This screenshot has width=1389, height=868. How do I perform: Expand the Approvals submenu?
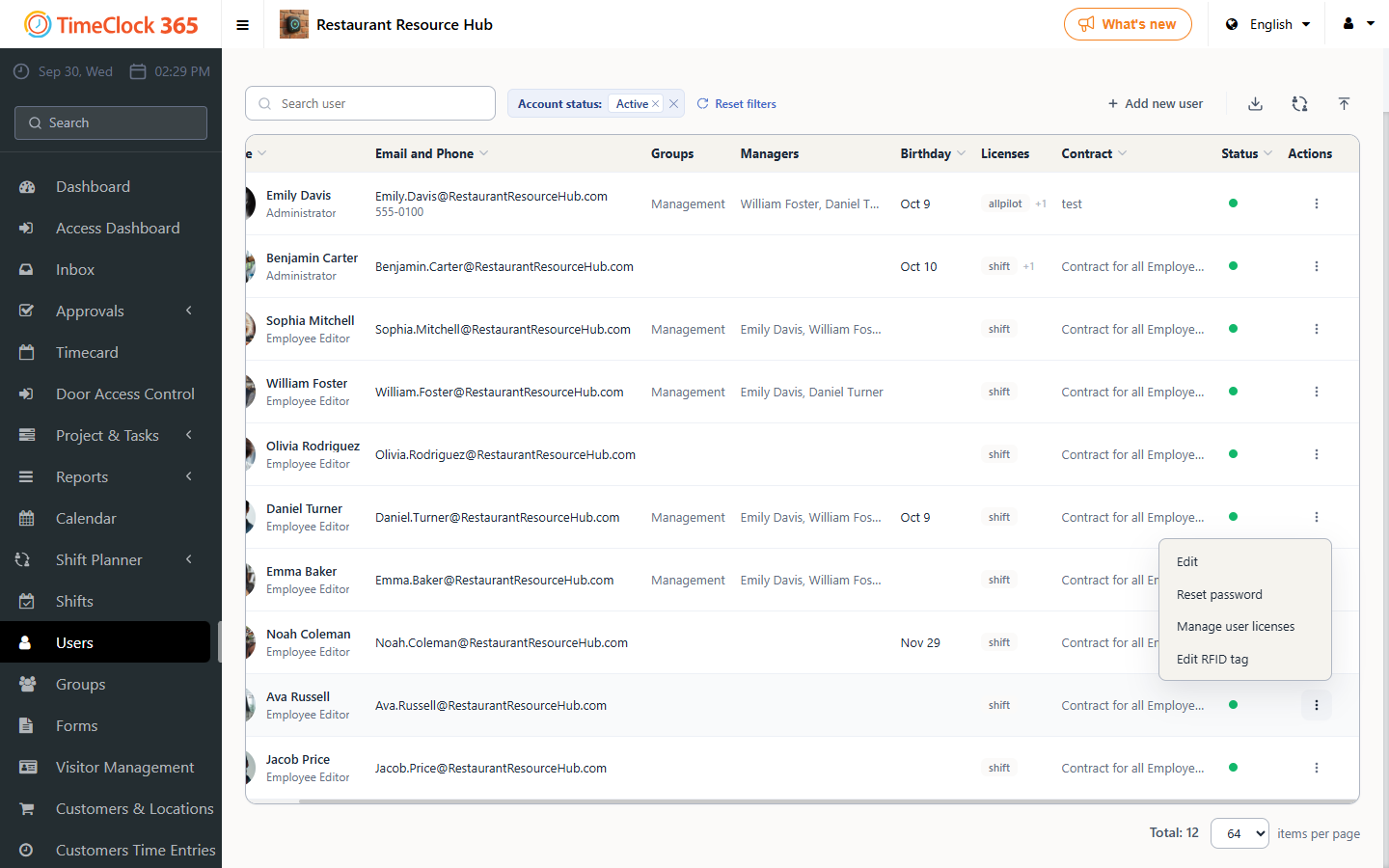coord(189,311)
